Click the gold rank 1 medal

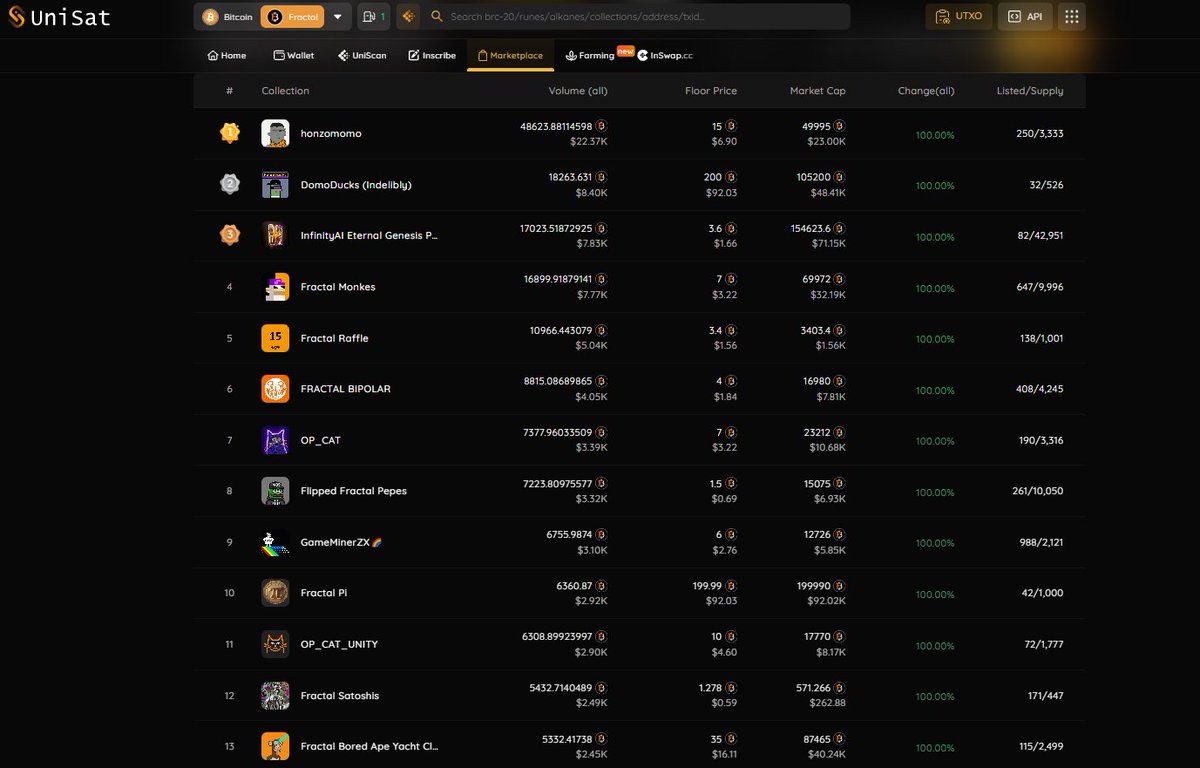click(x=230, y=133)
